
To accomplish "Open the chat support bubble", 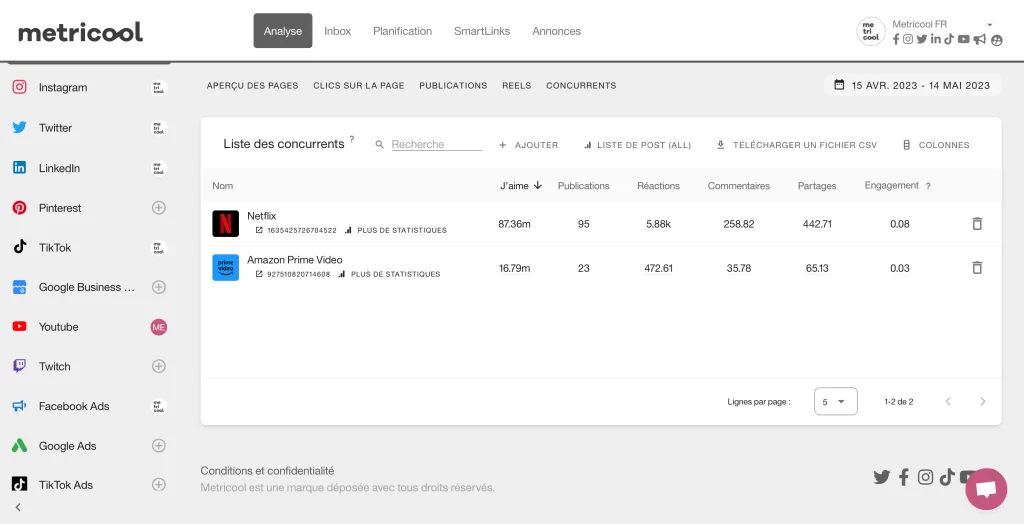I will tap(985, 489).
